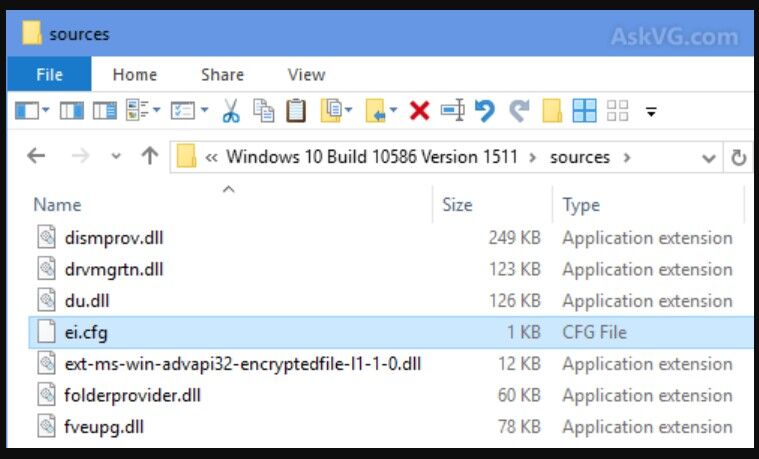Click the Rename icon in the toolbar

click(452, 111)
